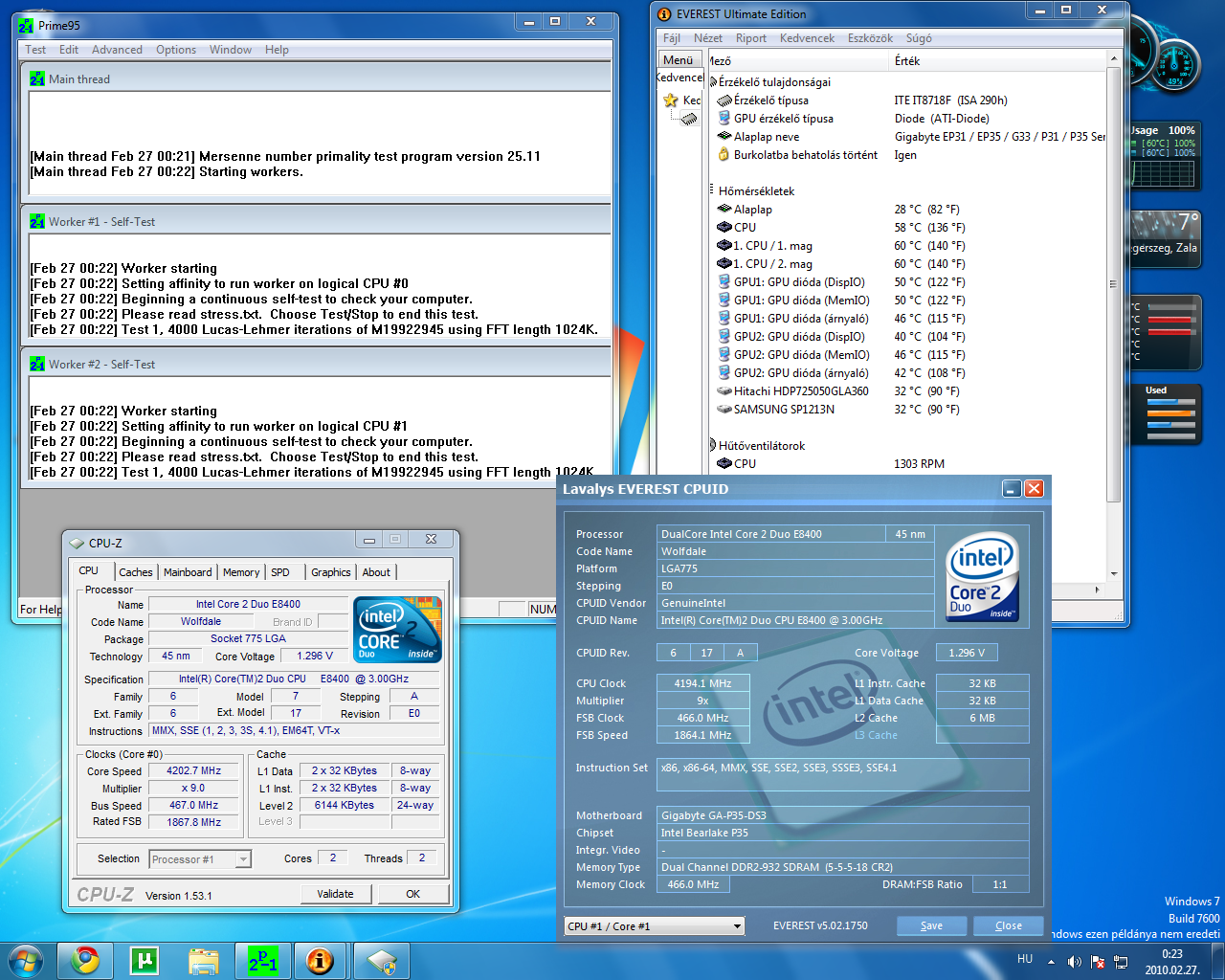Click the Core Voltage value 1.296 V in CPU-Z
1225x980 pixels.
pos(315,657)
